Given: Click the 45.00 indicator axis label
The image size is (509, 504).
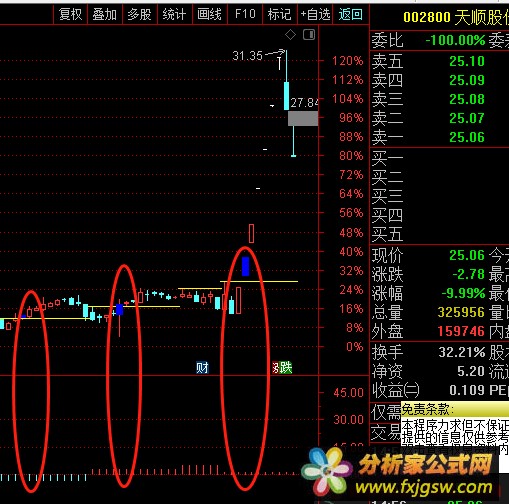Looking at the screenshot, I should (348, 393).
